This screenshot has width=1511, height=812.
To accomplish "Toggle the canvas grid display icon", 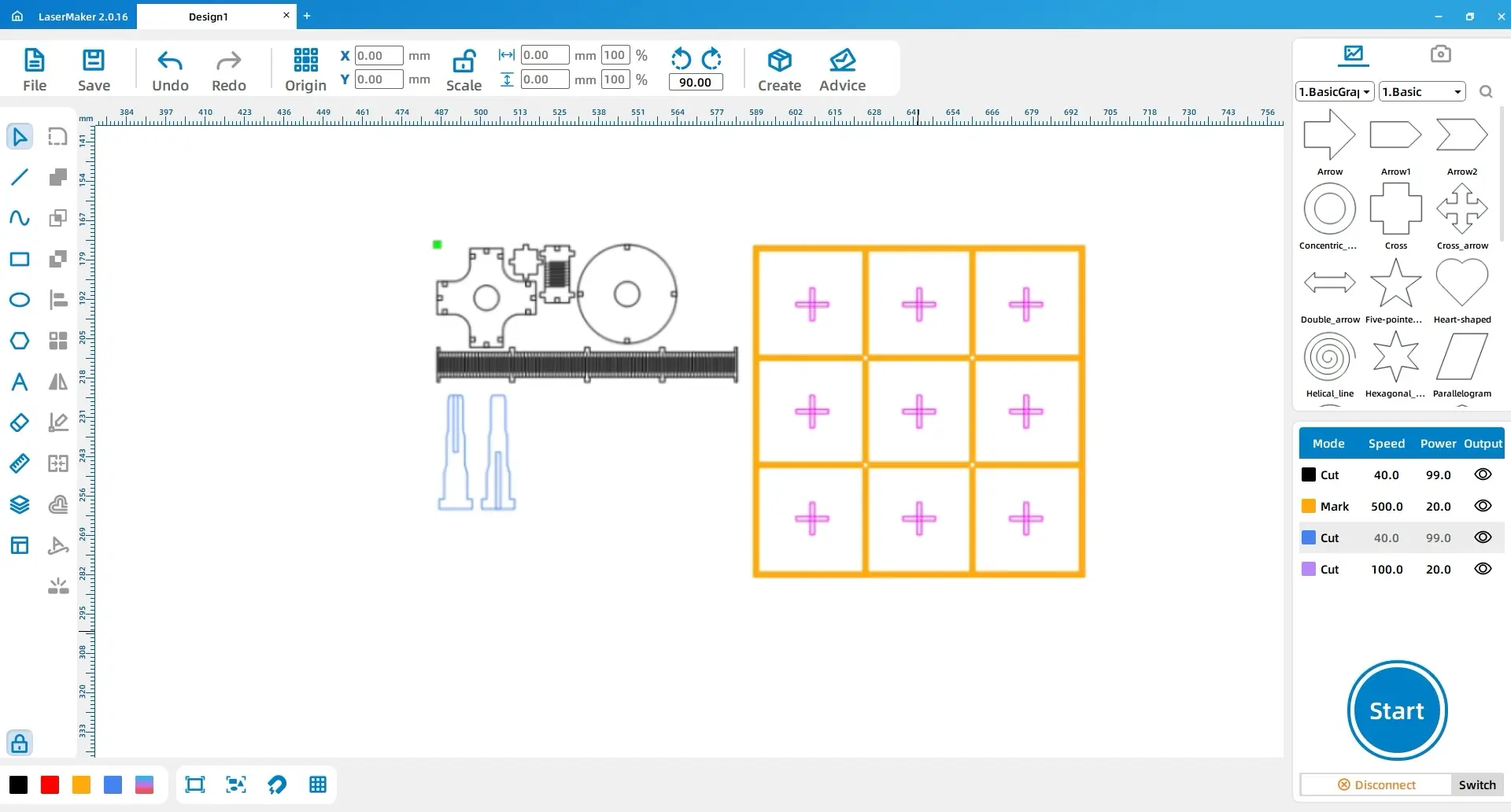I will 318,784.
